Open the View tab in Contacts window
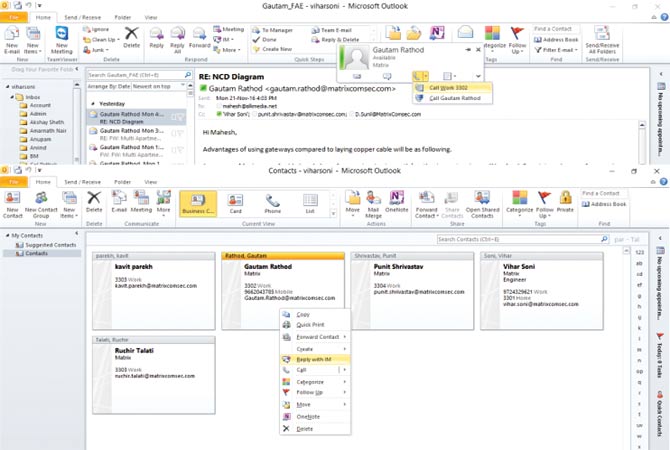This screenshot has height=450, width=670. coord(150,182)
